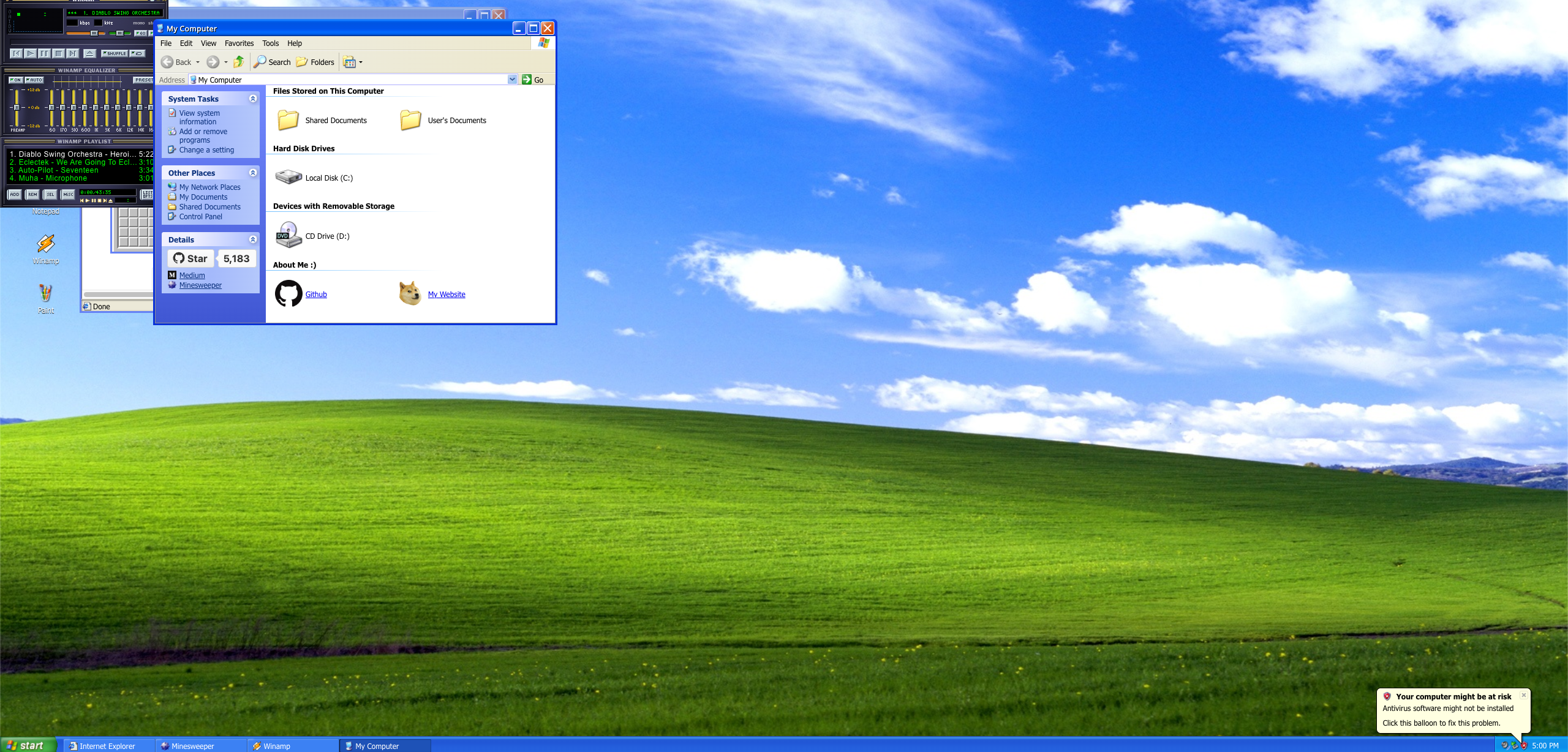The image size is (1568, 752).
Task: Open the Favorites menu
Action: [239, 43]
